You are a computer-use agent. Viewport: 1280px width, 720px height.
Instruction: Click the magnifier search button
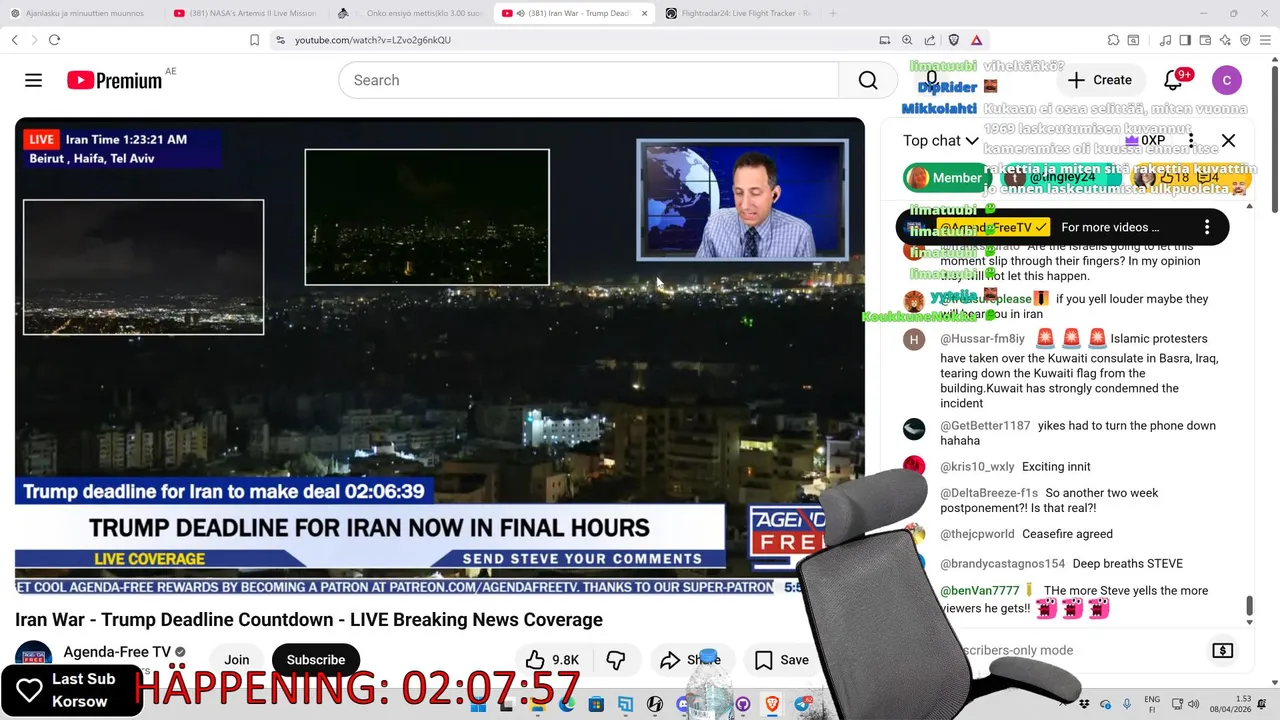pos(868,80)
